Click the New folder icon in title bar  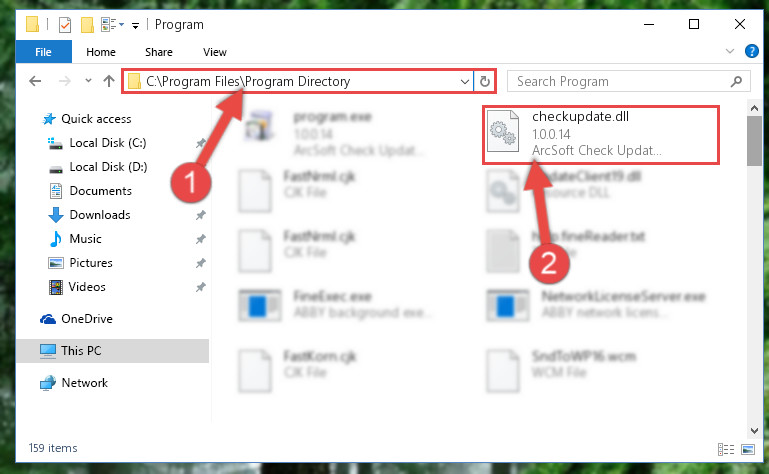[x=87, y=25]
